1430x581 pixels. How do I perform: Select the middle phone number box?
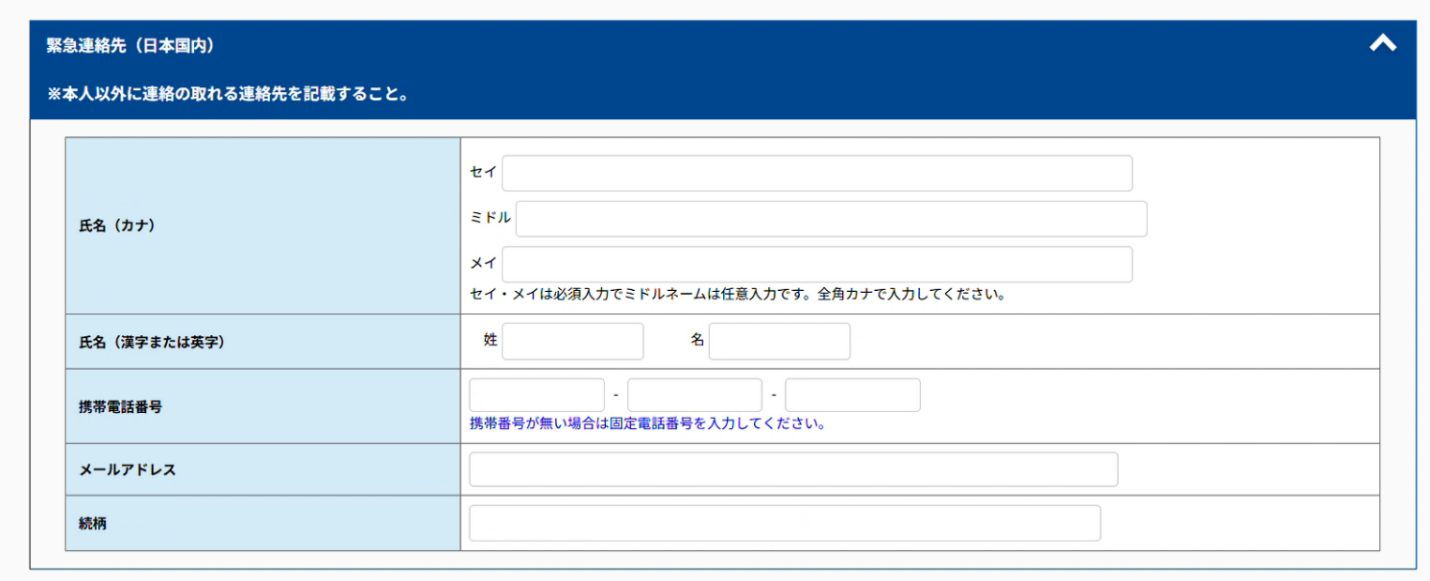(695, 395)
